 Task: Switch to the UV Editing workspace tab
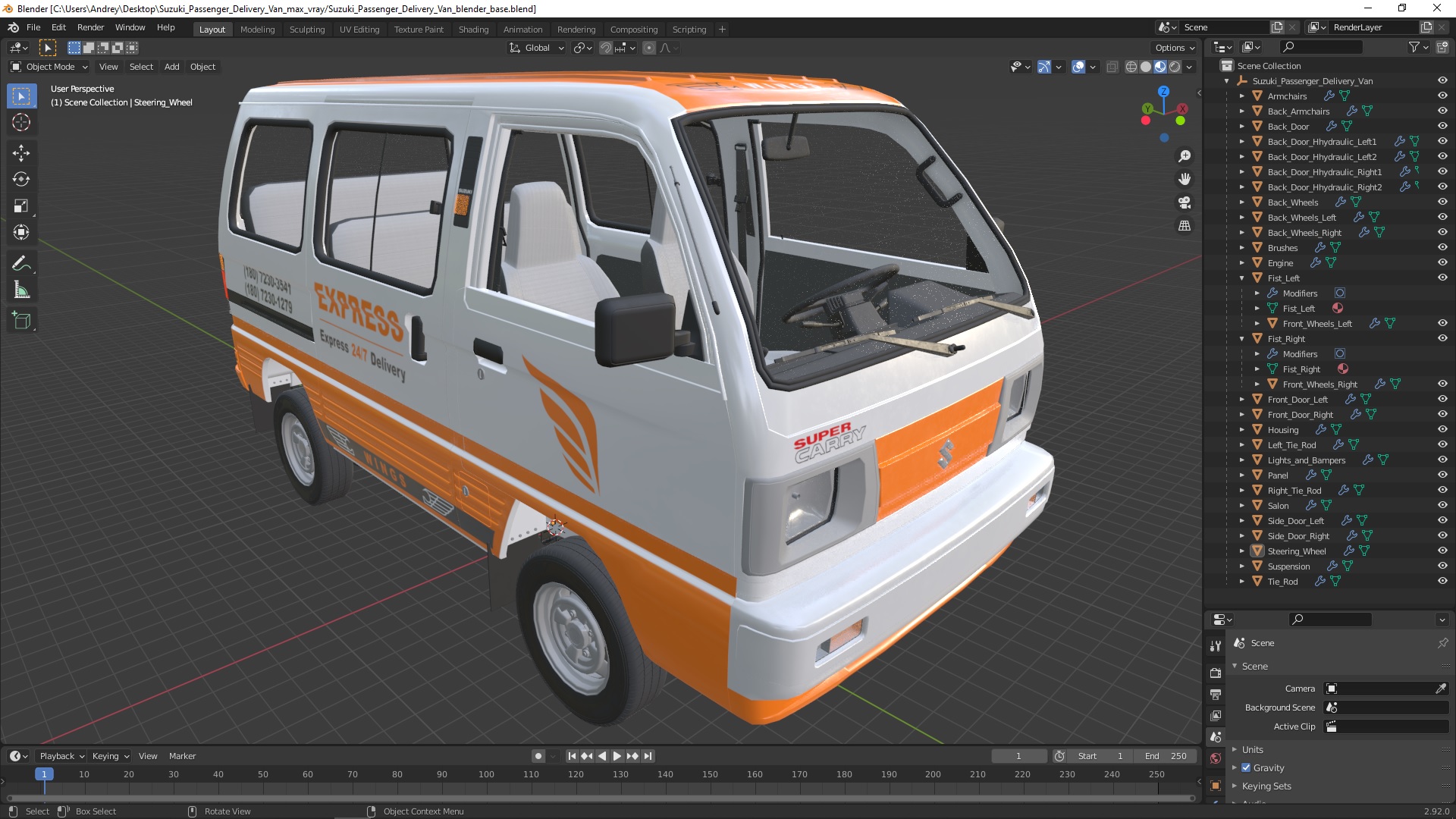pos(359,30)
